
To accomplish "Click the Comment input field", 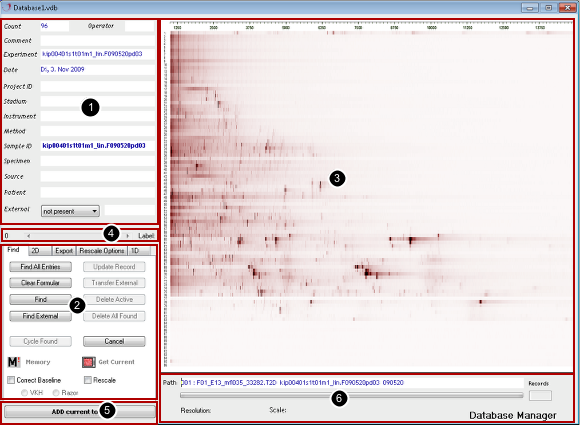I will coord(98,40).
